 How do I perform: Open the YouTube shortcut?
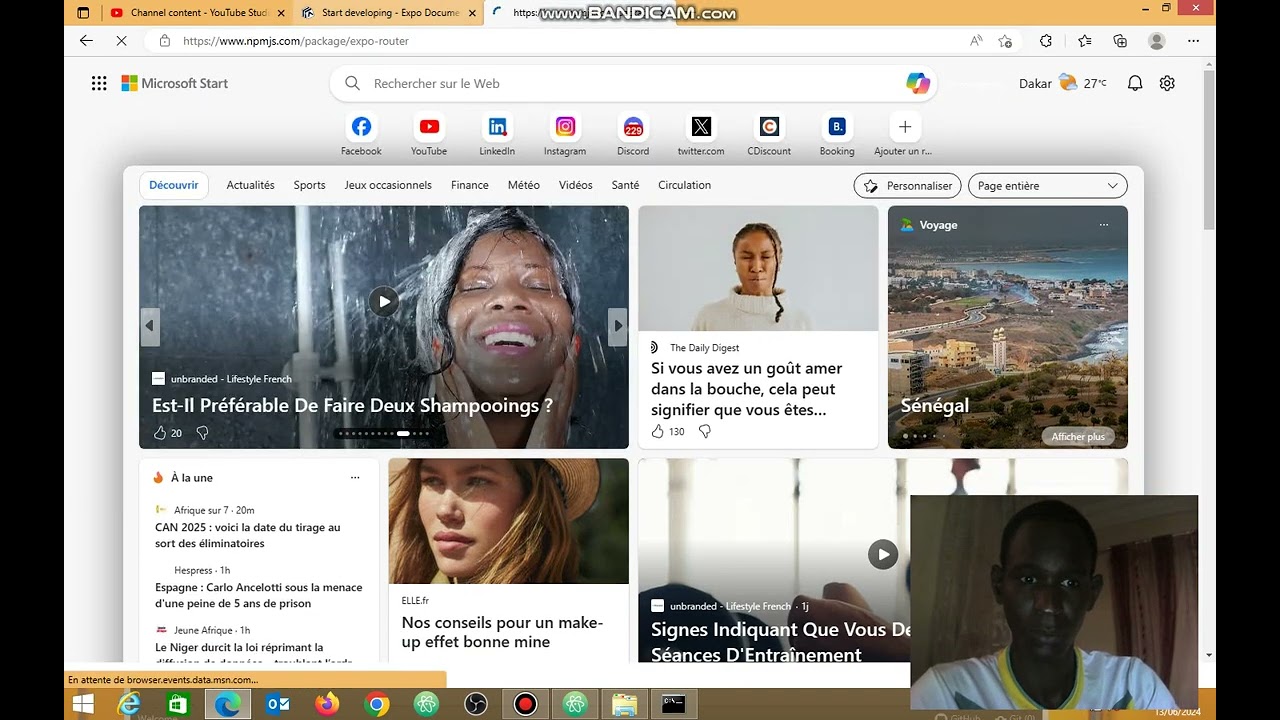[429, 135]
